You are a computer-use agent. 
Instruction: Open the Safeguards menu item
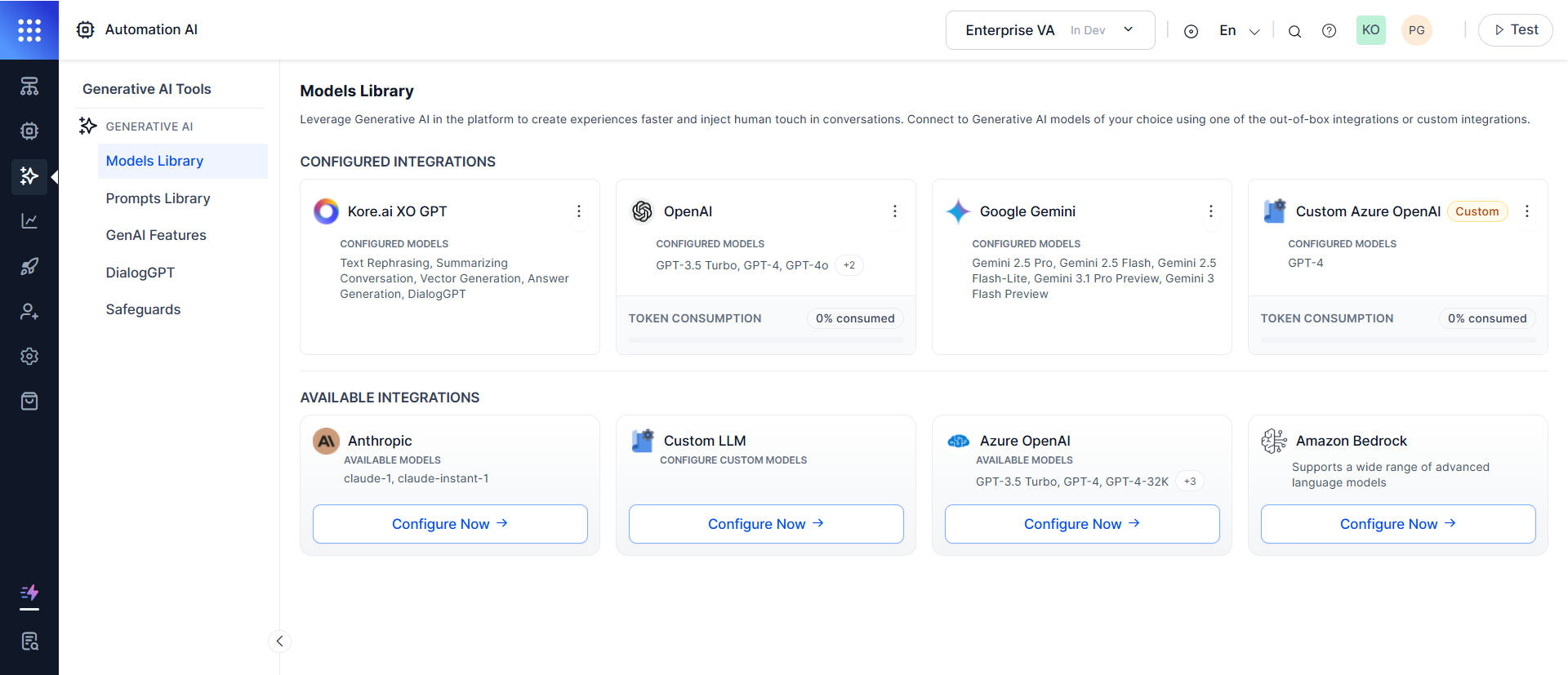click(143, 309)
